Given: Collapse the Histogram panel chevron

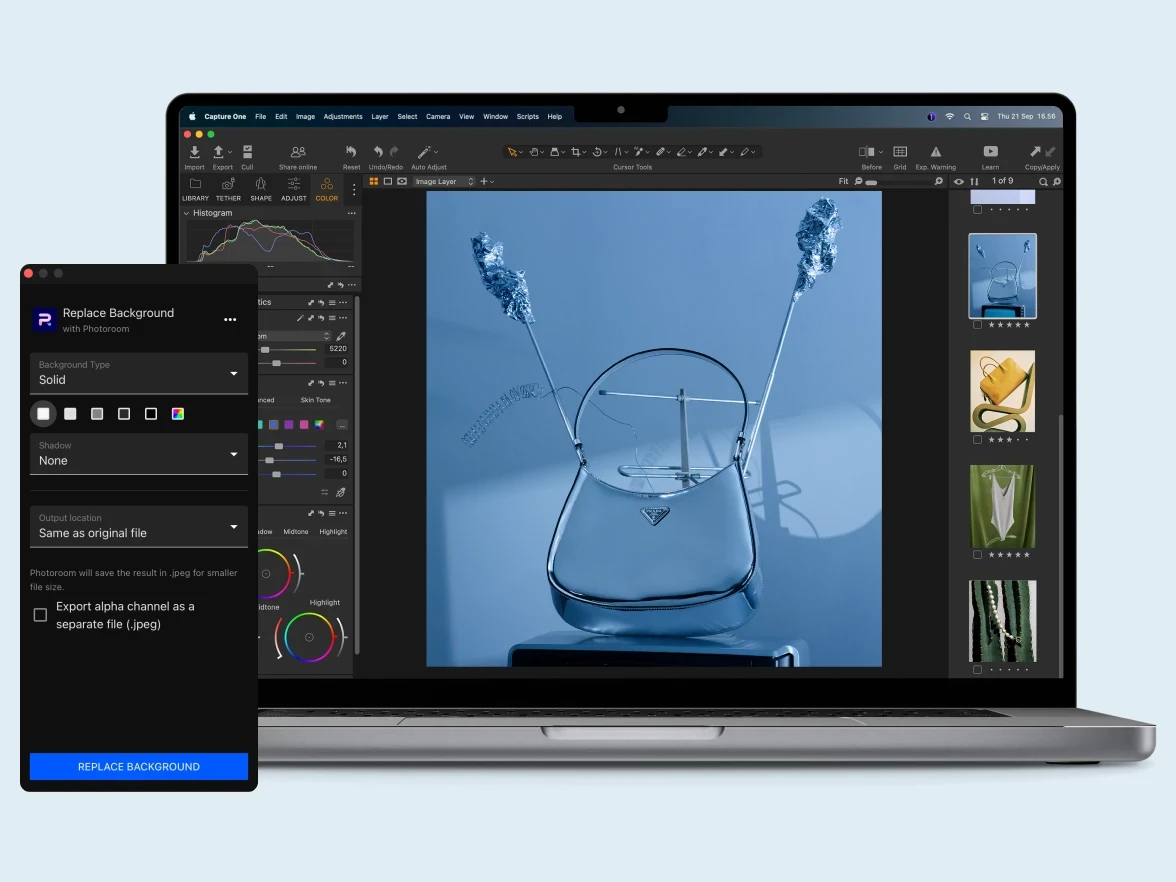Looking at the screenshot, I should click(187, 213).
